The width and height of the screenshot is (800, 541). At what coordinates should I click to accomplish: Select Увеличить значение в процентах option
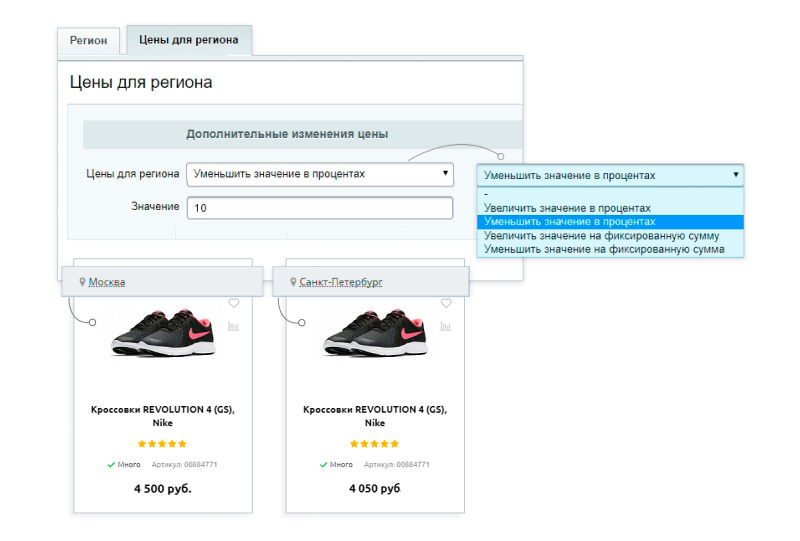coord(567,208)
